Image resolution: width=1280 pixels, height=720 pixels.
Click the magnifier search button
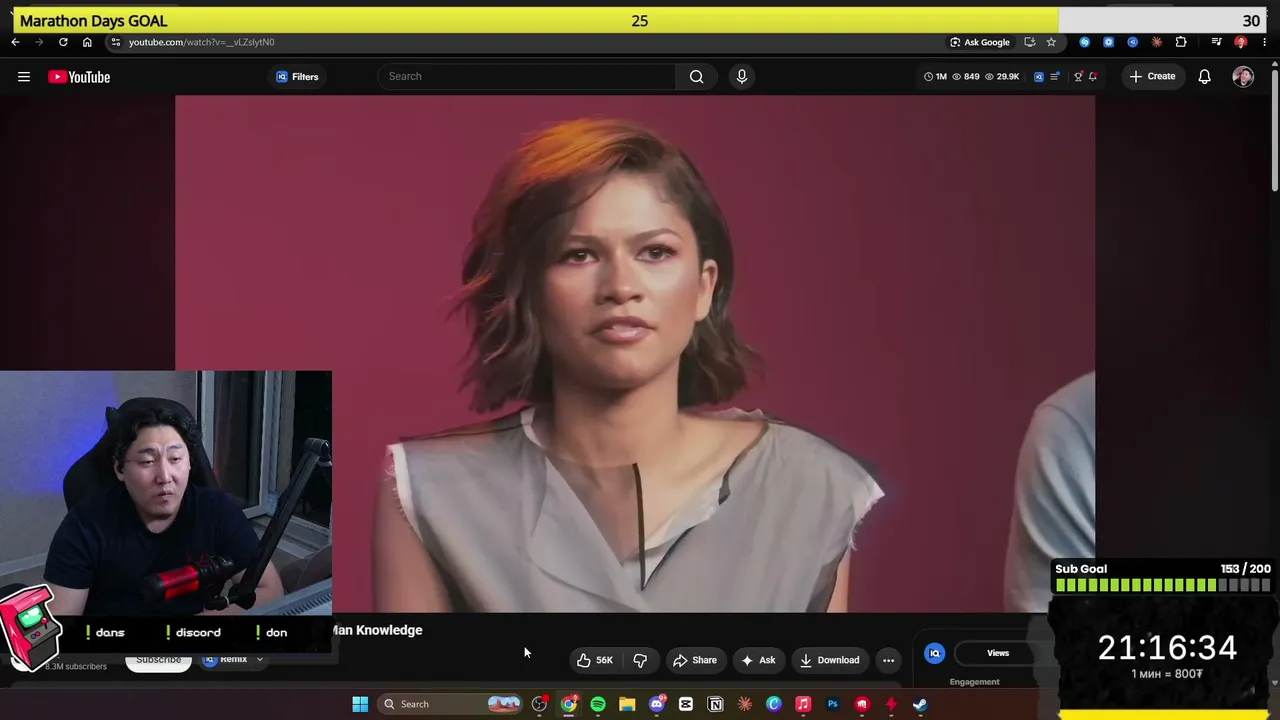pyautogui.click(x=696, y=76)
